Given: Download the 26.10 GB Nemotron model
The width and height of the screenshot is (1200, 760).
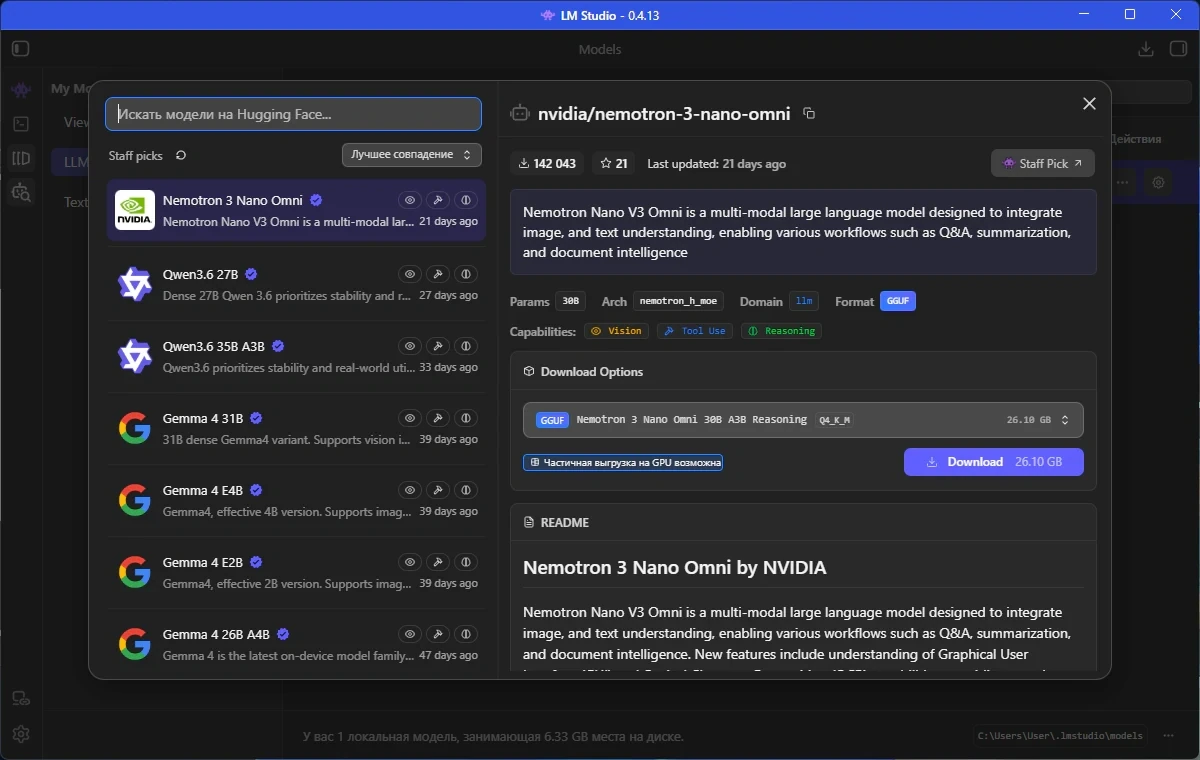Looking at the screenshot, I should click(x=994, y=462).
